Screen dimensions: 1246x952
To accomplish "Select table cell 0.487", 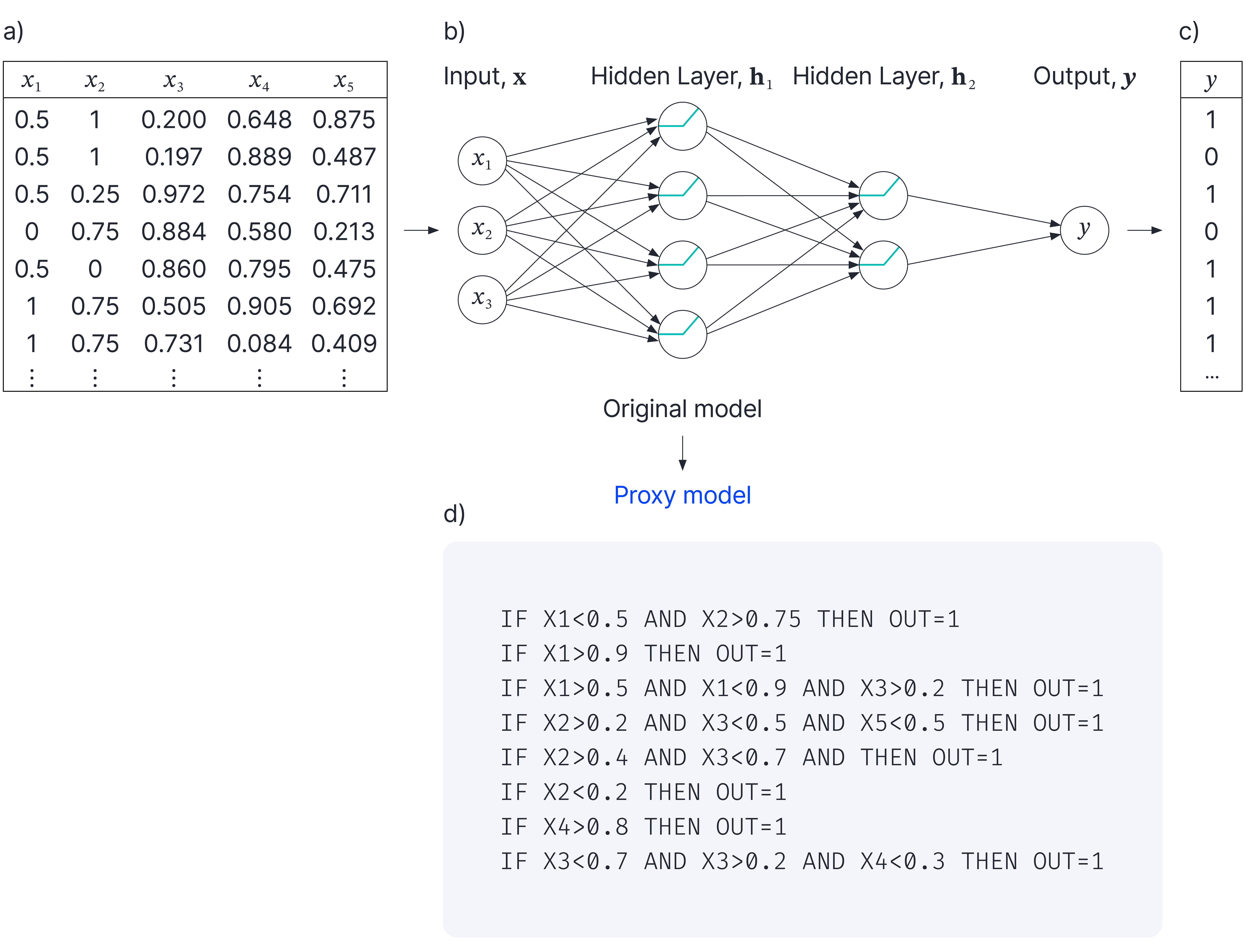I will click(344, 157).
